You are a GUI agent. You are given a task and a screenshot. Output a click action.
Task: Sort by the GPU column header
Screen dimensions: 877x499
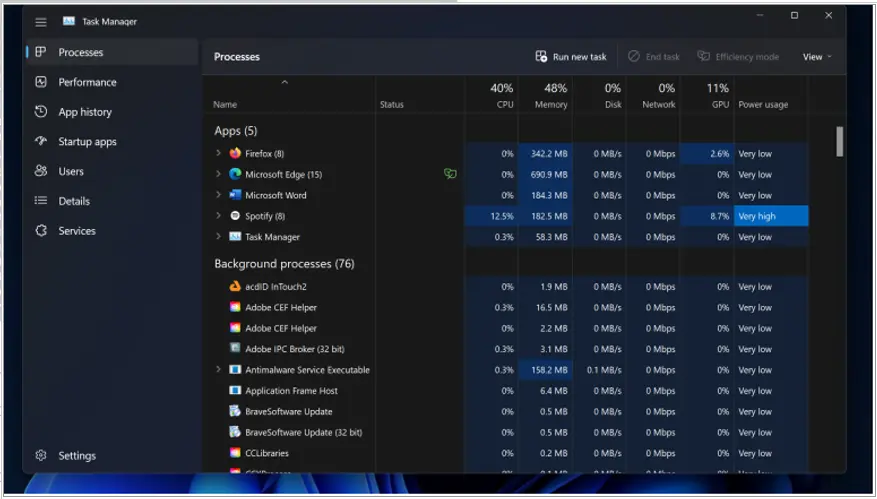click(707, 95)
